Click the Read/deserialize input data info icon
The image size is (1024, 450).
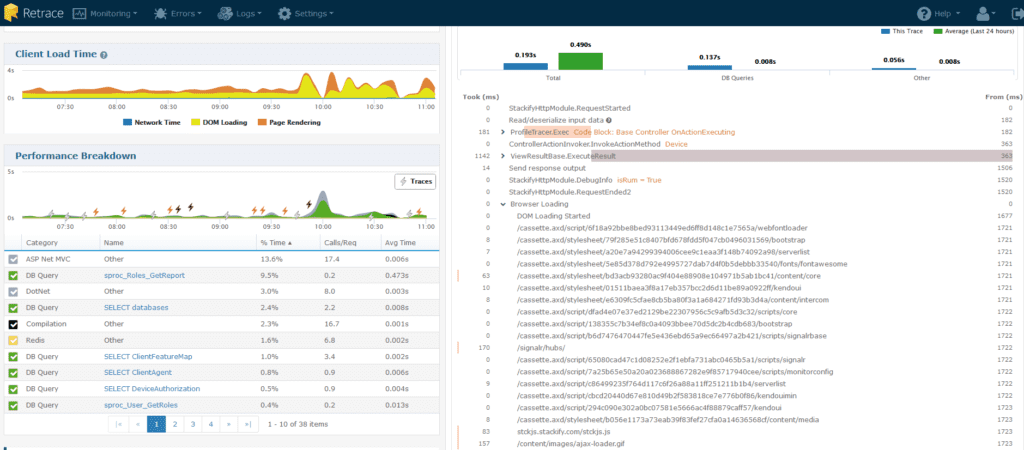tap(609, 120)
